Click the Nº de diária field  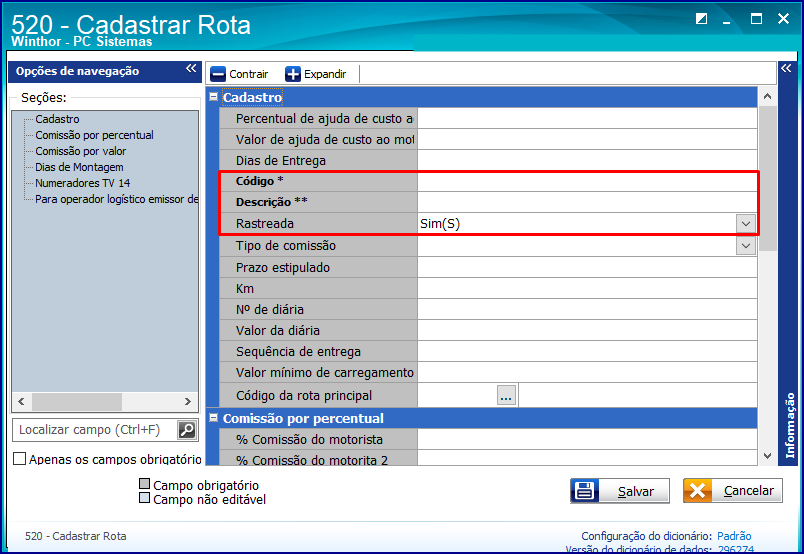(x=587, y=310)
